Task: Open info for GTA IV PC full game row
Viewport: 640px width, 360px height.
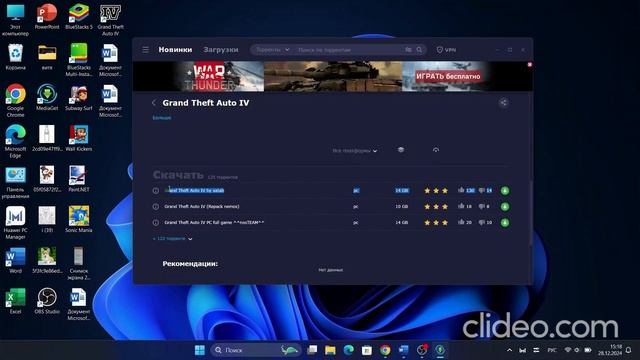Action: pyautogui.click(x=156, y=223)
